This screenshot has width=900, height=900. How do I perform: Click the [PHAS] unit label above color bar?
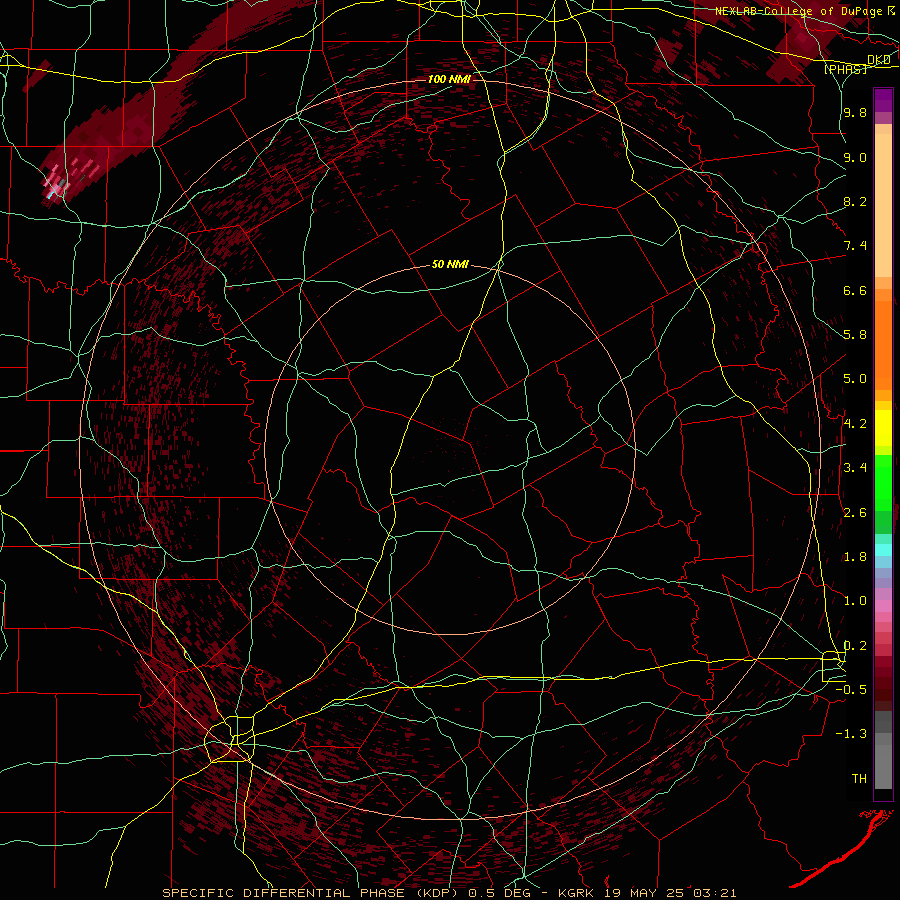845,69
